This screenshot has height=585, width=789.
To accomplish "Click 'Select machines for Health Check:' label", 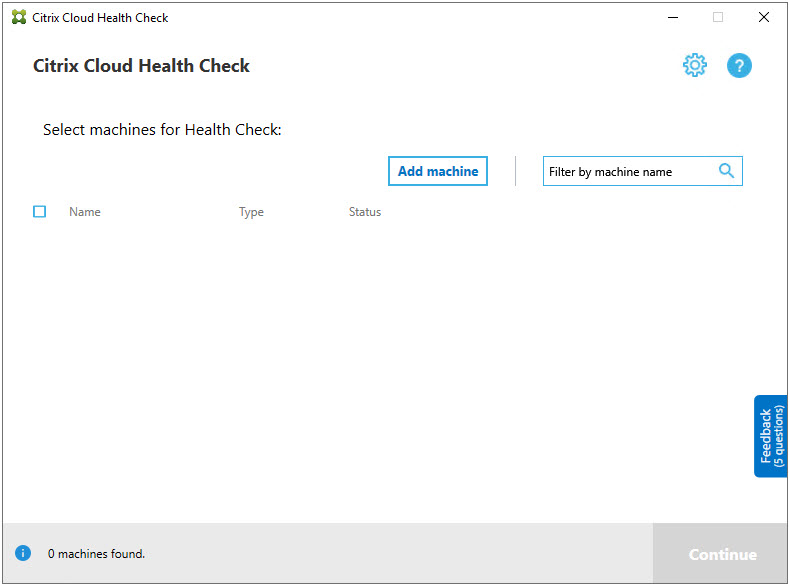I will coord(162,130).
